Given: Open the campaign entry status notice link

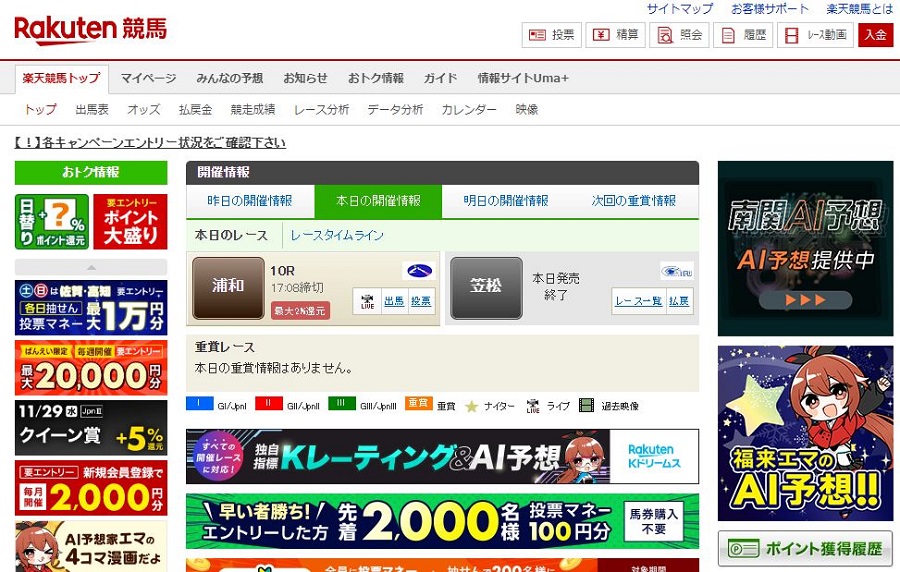Looking at the screenshot, I should pyautogui.click(x=150, y=142).
